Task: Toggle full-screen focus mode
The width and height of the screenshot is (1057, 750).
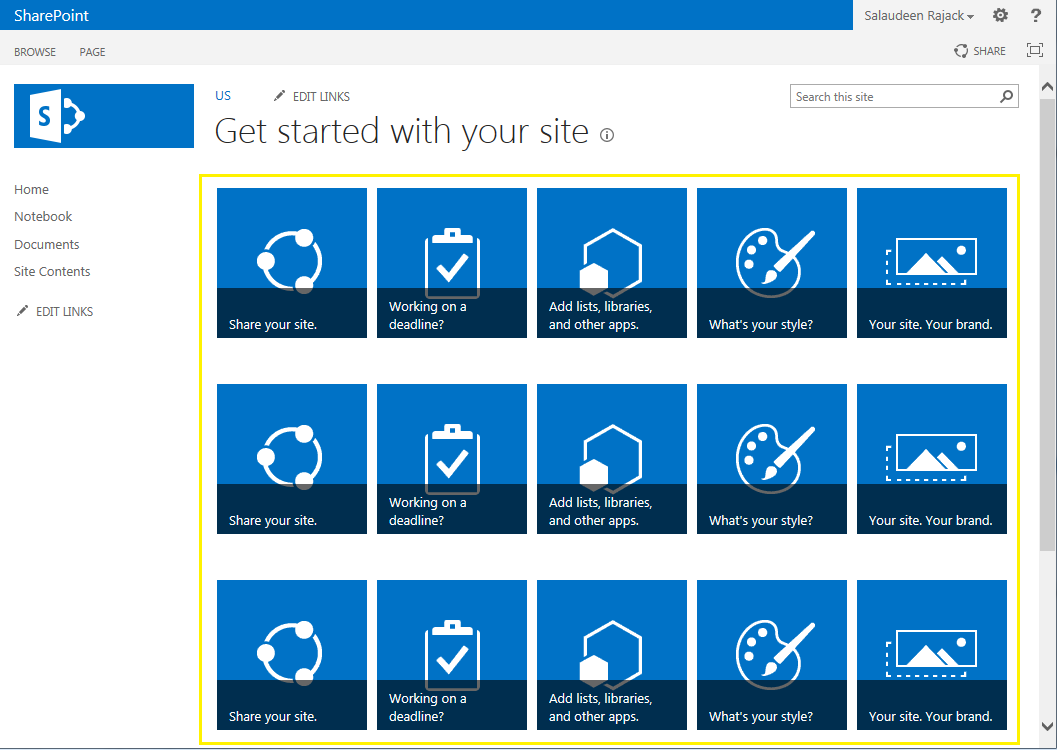Action: click(x=1034, y=50)
